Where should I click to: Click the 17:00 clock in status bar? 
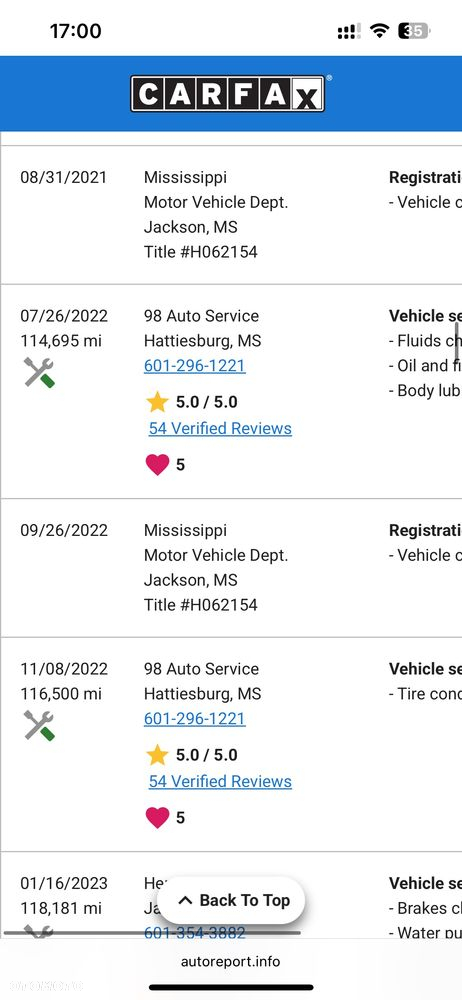click(x=75, y=31)
